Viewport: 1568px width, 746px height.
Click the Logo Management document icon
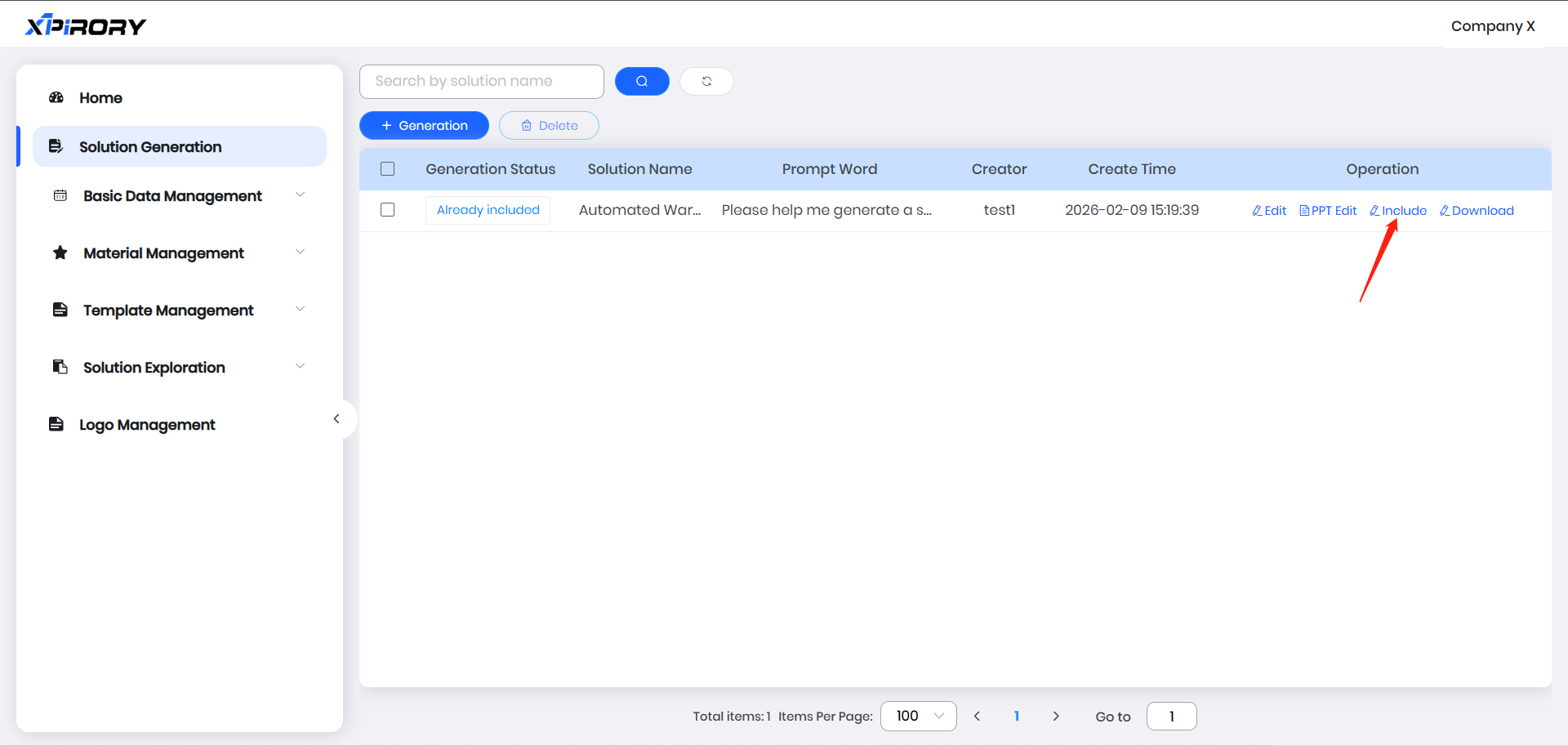(x=56, y=424)
